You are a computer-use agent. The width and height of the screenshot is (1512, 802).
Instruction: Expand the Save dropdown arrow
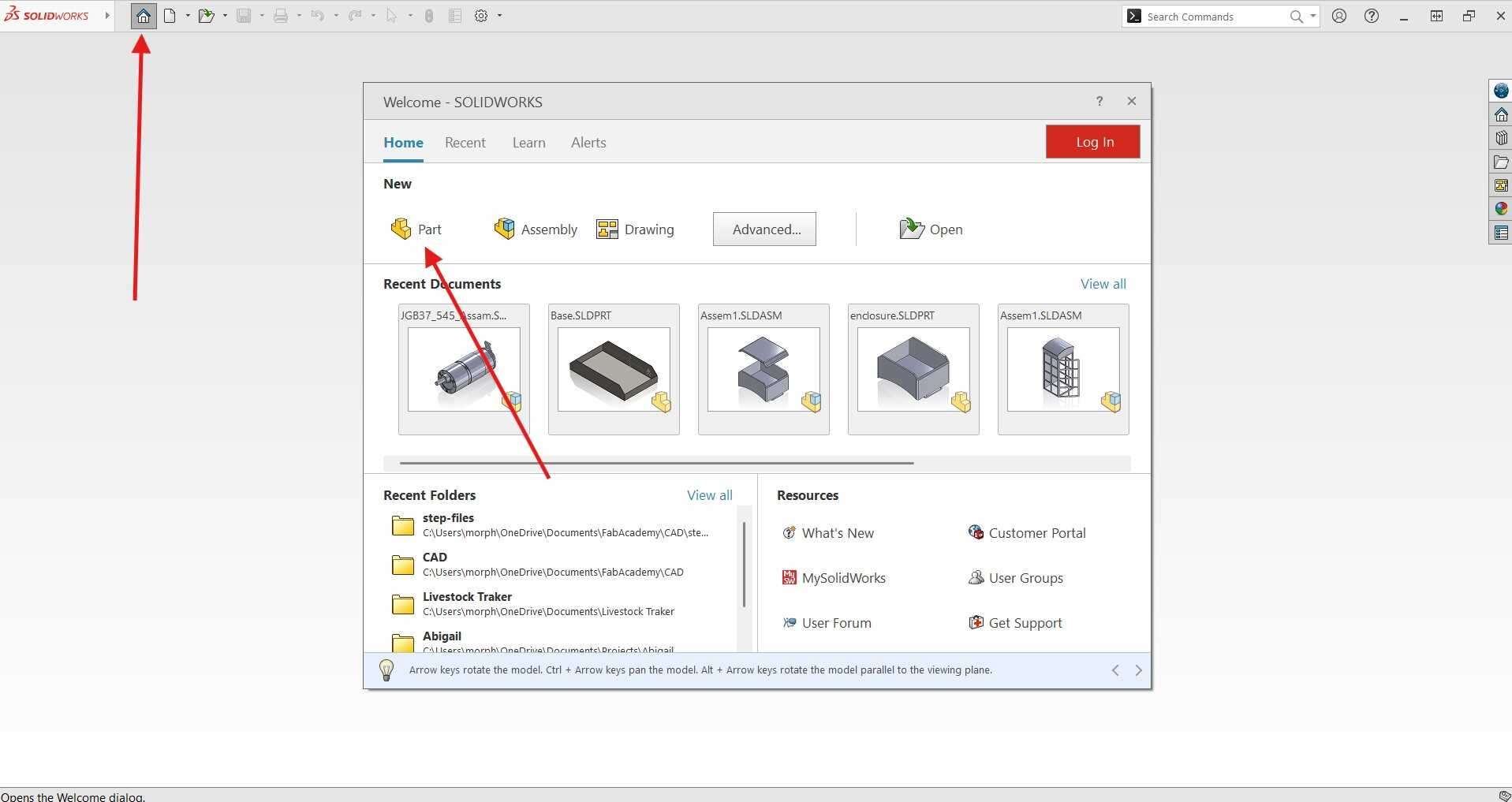click(262, 16)
